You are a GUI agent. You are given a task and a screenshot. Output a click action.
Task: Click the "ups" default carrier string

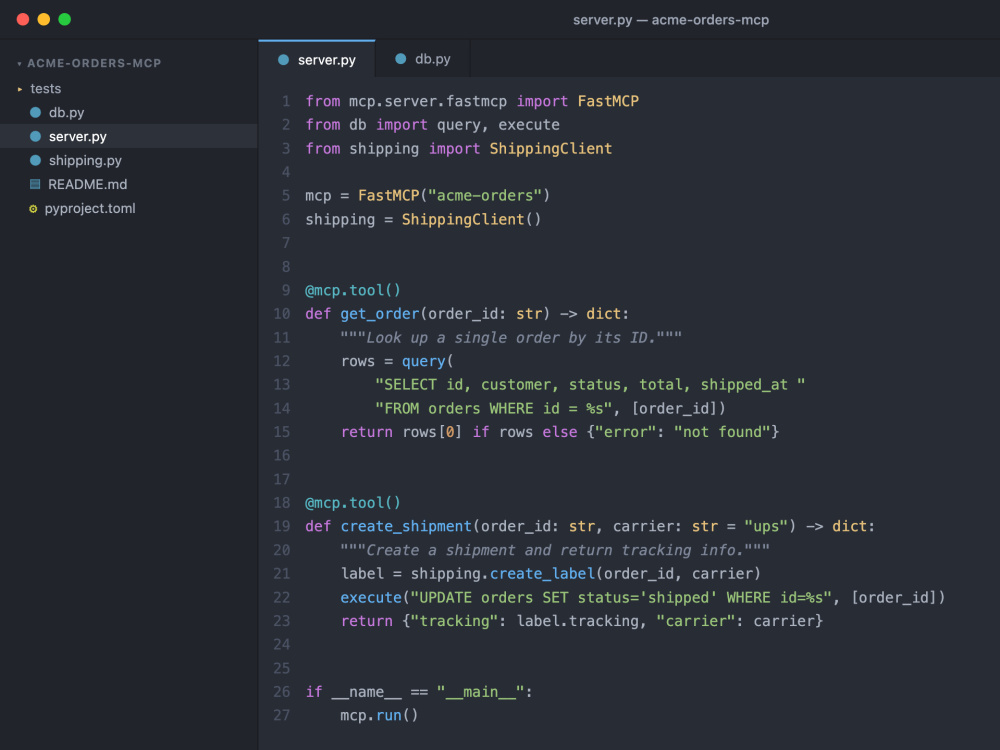[x=766, y=526]
